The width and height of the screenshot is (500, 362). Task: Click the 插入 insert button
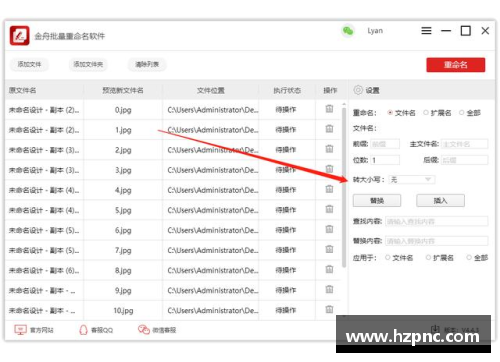tap(440, 201)
